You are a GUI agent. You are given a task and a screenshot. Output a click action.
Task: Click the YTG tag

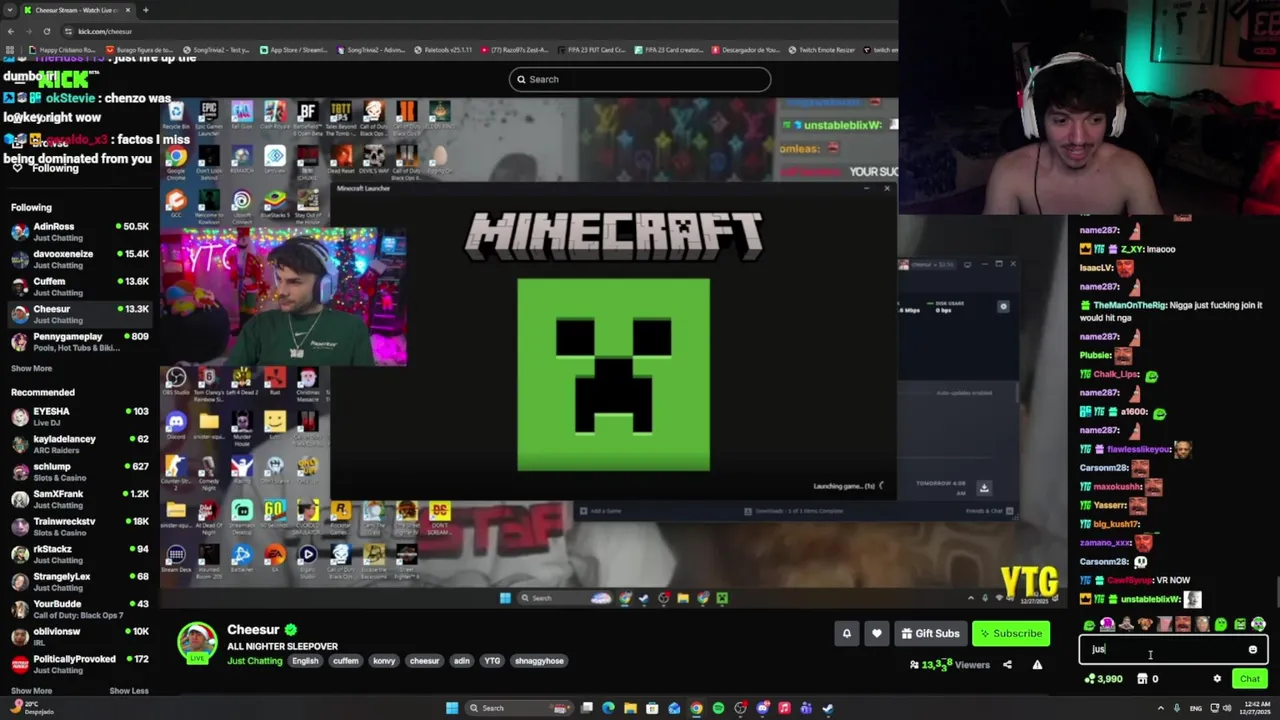click(x=492, y=661)
